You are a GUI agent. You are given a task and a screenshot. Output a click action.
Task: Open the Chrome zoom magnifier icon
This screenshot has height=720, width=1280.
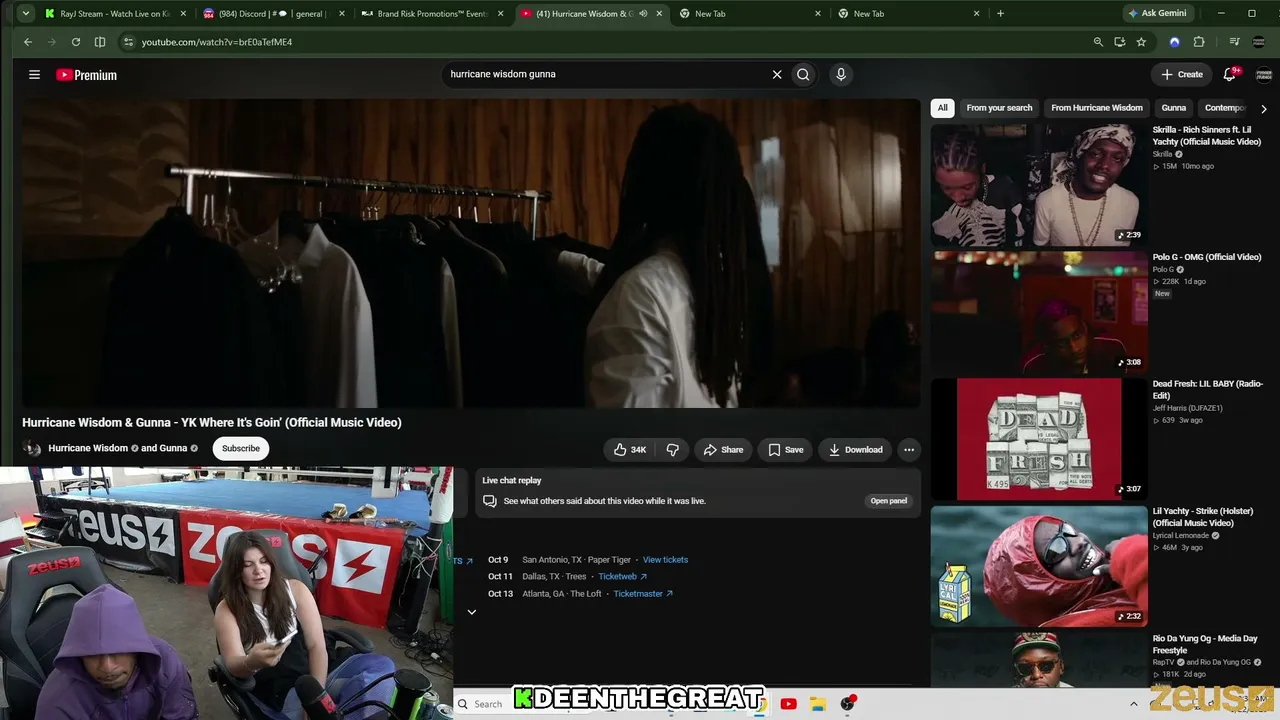click(1098, 42)
